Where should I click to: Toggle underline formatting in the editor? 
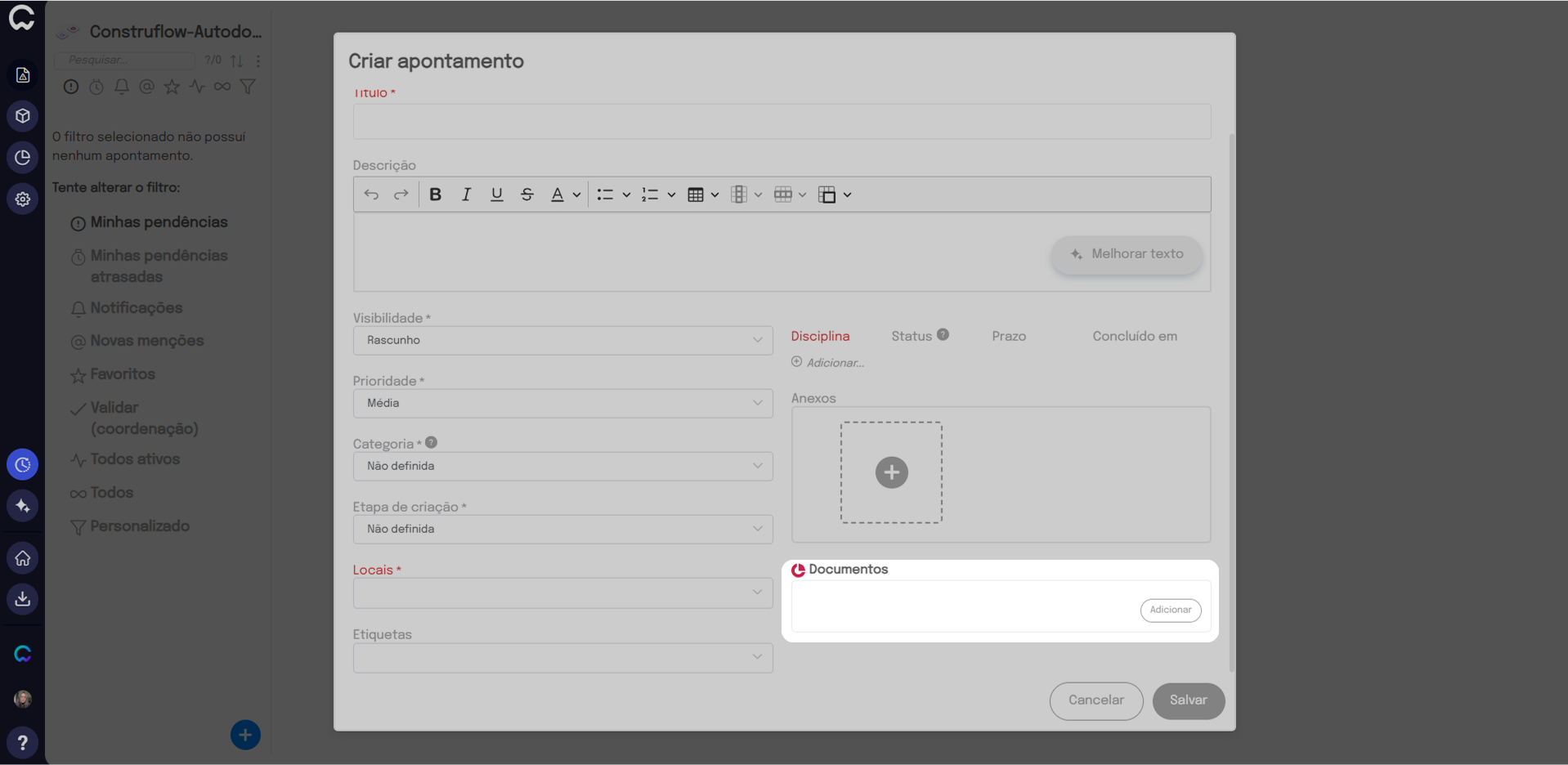(496, 195)
